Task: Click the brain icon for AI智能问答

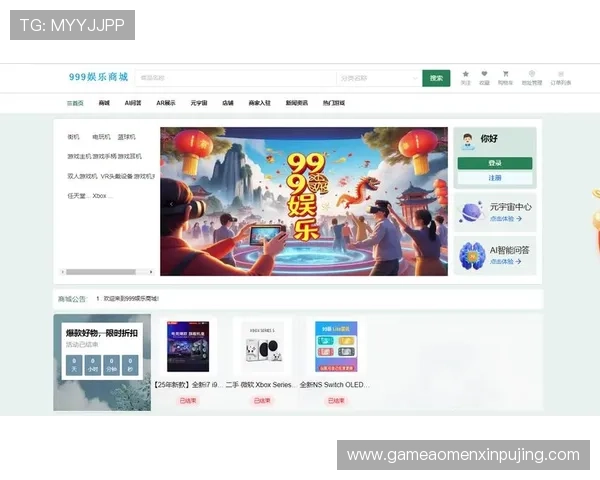Action: click(x=471, y=256)
